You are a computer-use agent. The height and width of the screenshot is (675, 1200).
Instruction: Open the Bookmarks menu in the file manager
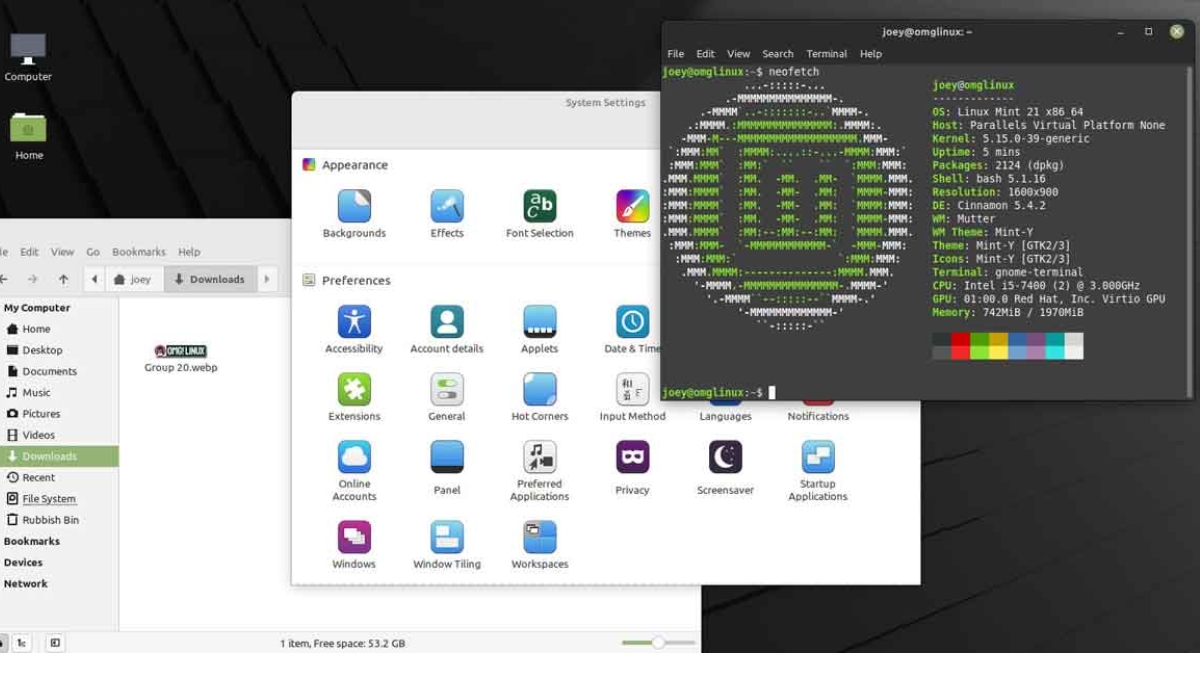pos(138,252)
